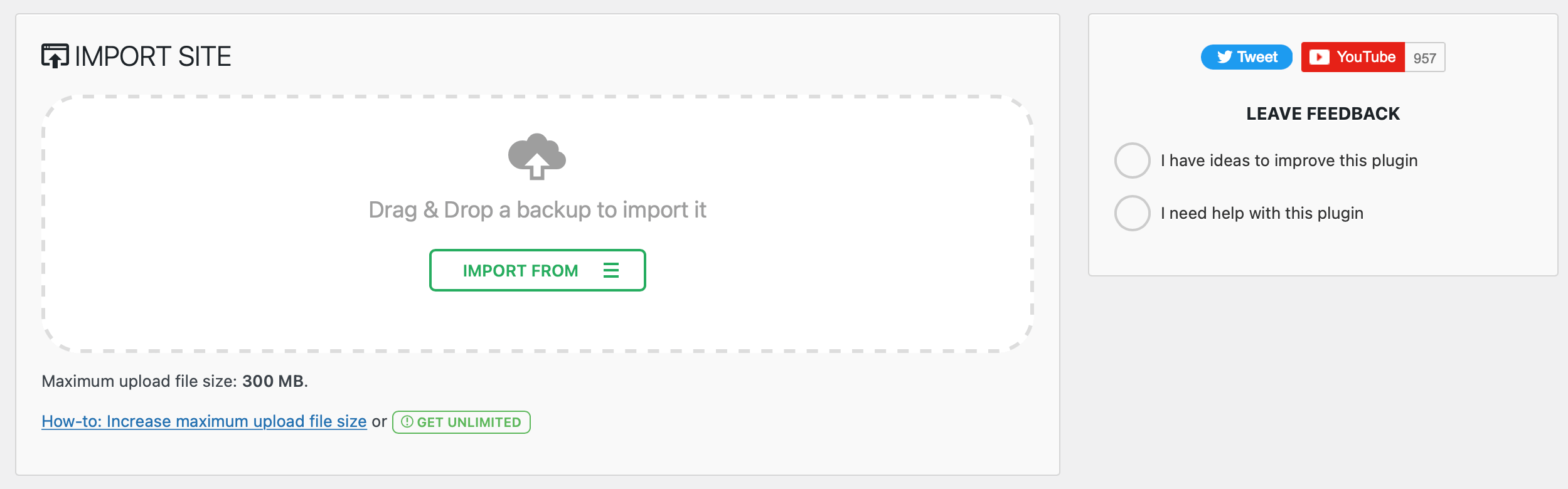Click the Import Site upload icon
1568x489 pixels.
[x=55, y=57]
